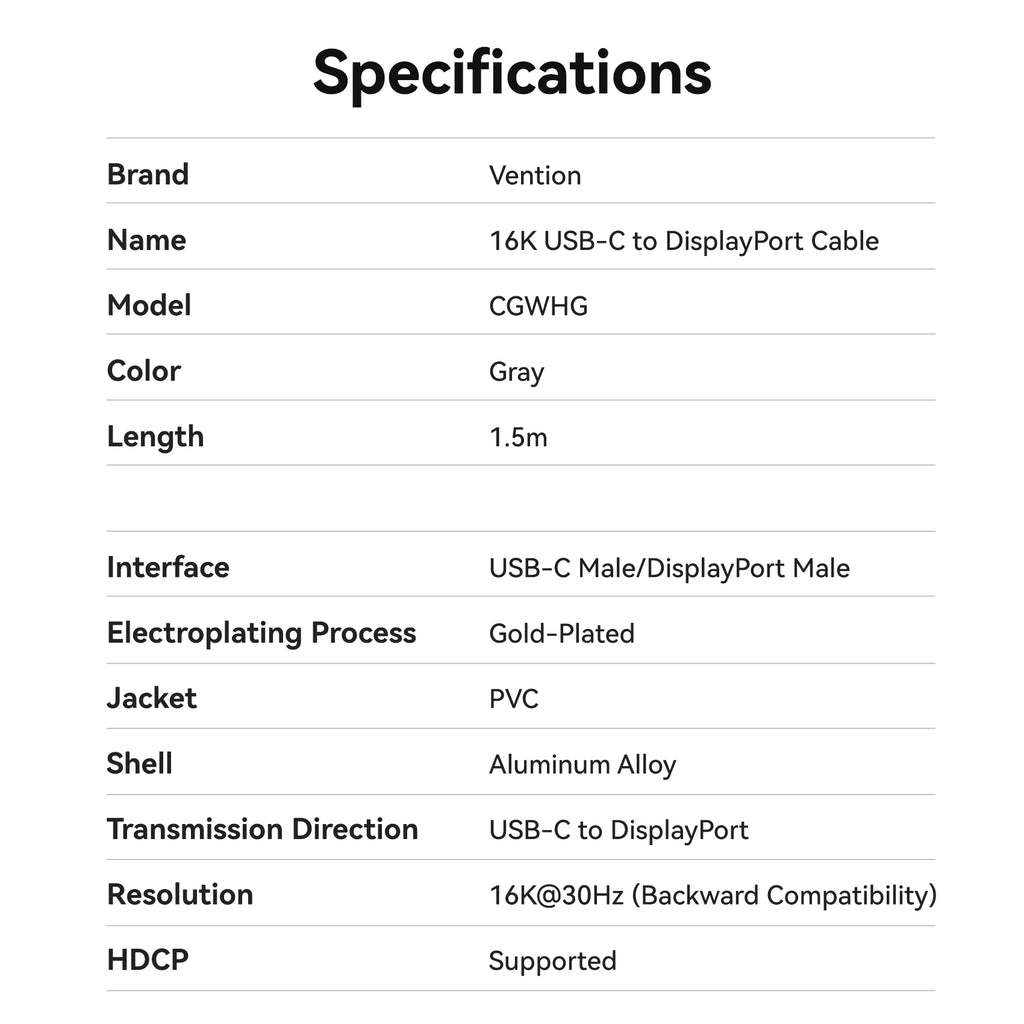The image size is (1024, 1024).
Task: Select the Gray color value
Action: tap(516, 372)
